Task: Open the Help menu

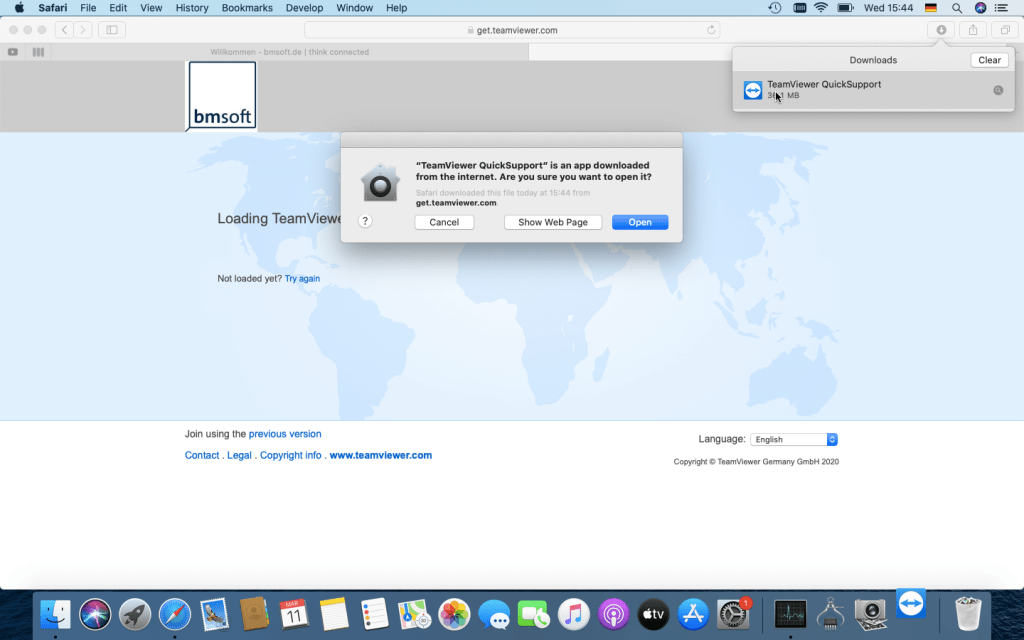Action: click(396, 8)
